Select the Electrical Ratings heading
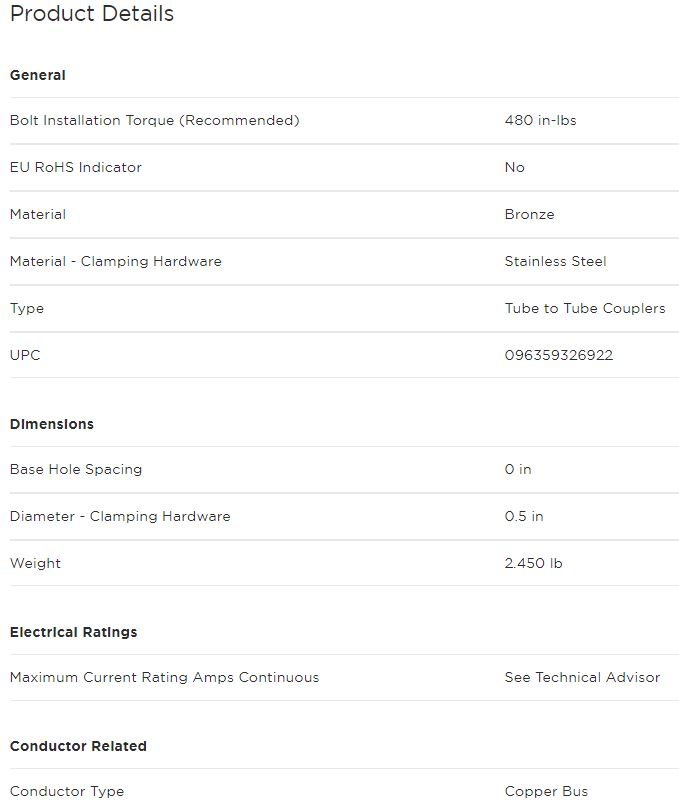 (x=73, y=632)
